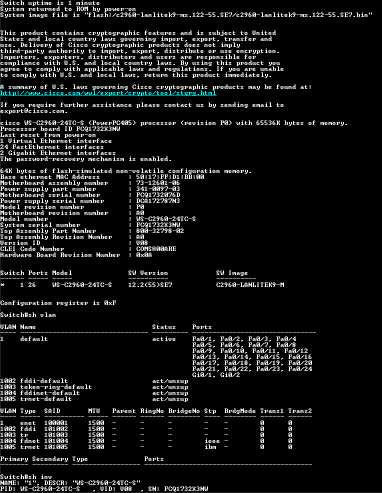This screenshot has height=493, width=382.
Task: Click the '24 FastEthernet interfaces' line
Action: tap(52, 147)
